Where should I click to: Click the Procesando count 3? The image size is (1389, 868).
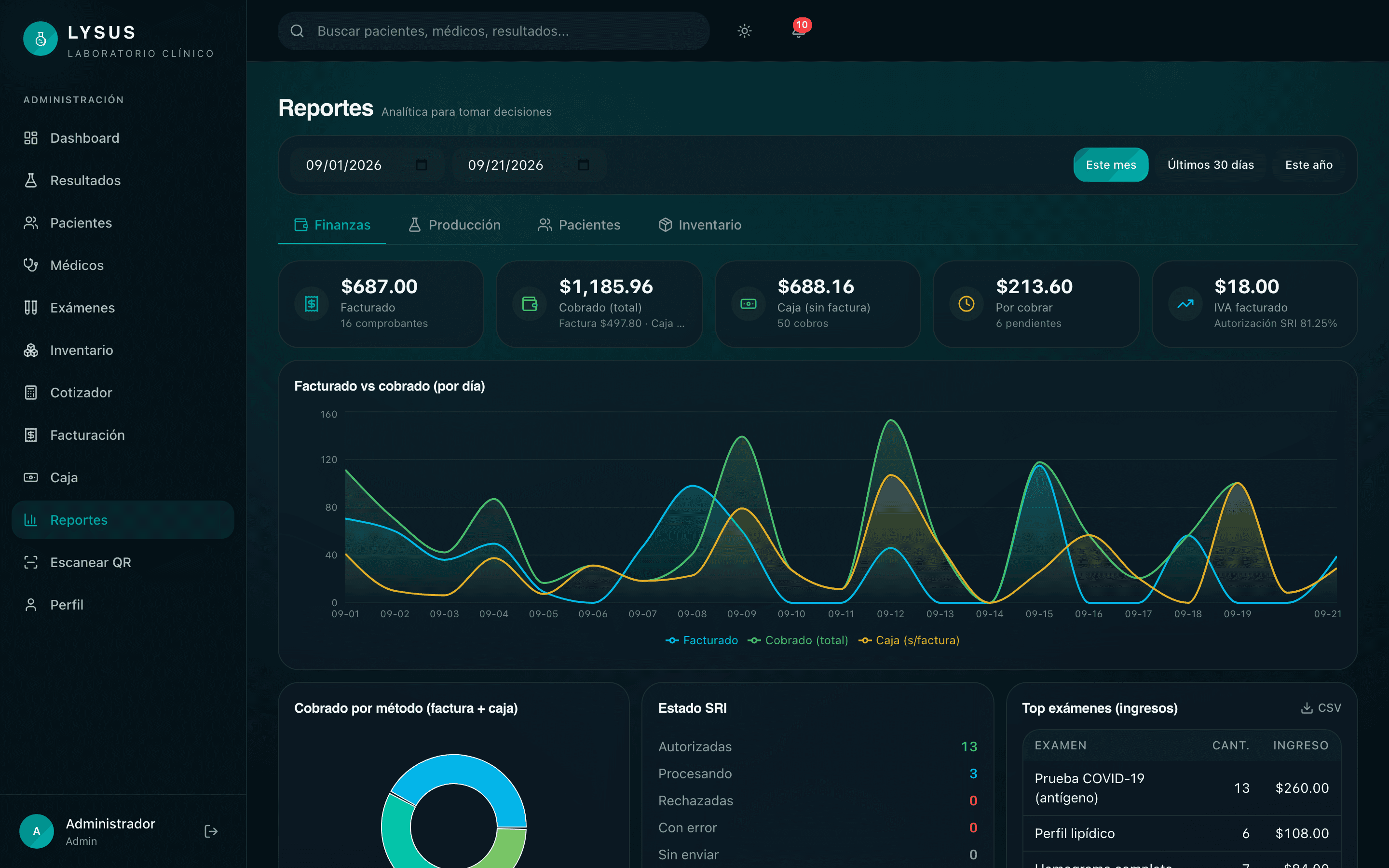point(973,774)
